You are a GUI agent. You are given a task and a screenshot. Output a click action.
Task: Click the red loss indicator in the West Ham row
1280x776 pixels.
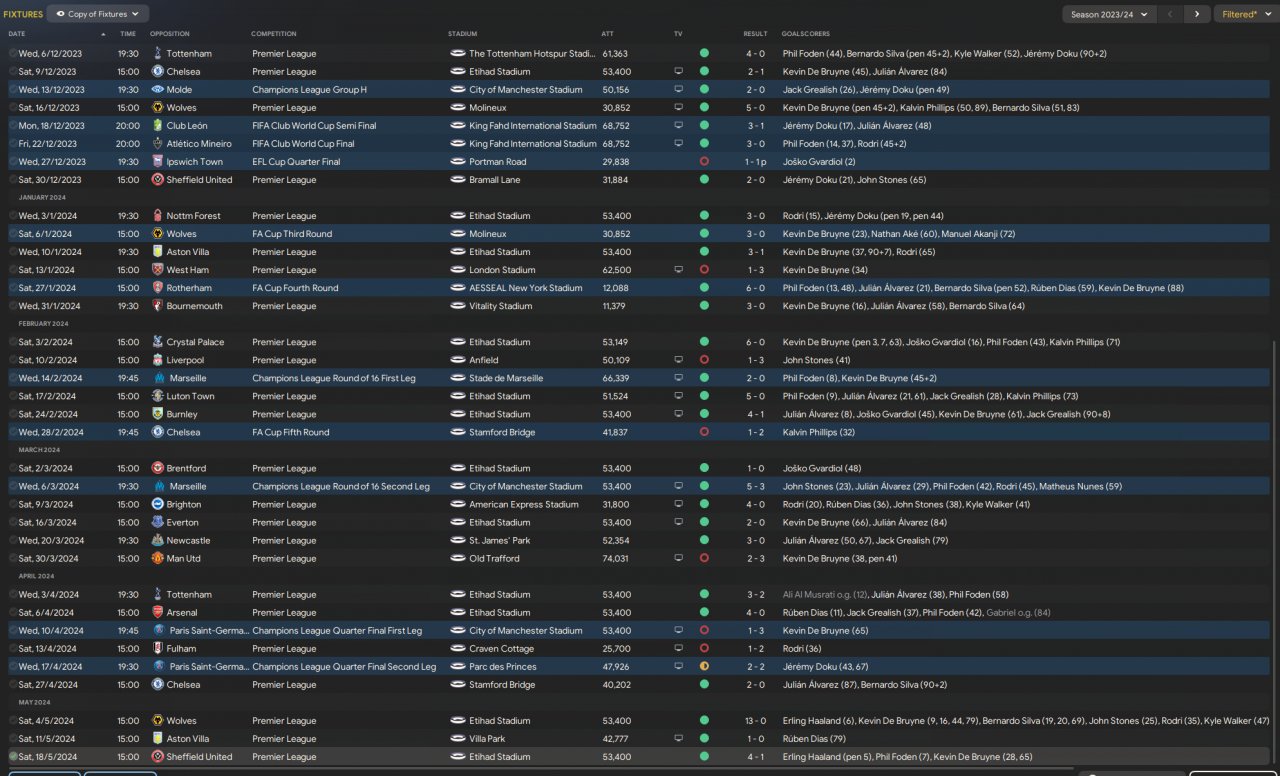click(704, 270)
